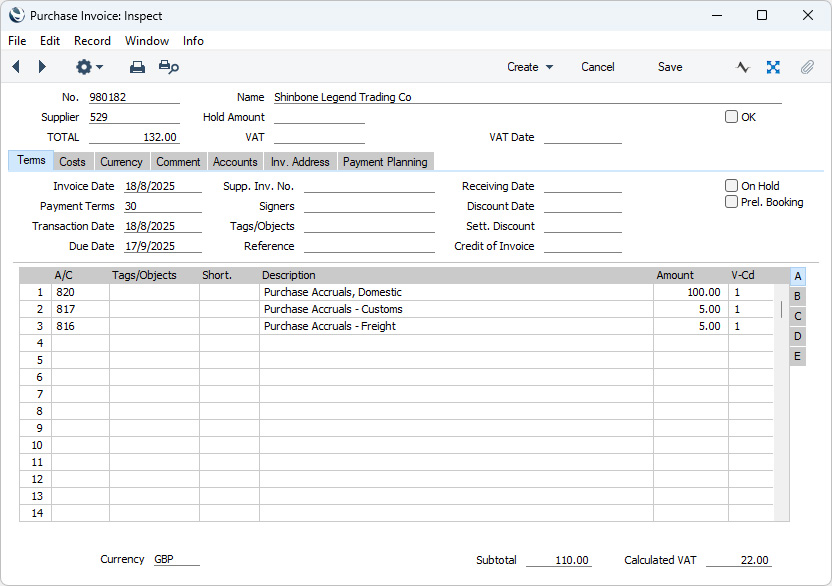Image resolution: width=832 pixels, height=586 pixels.
Task: Click the Due Date field 17/9/2025
Action: click(x=163, y=246)
